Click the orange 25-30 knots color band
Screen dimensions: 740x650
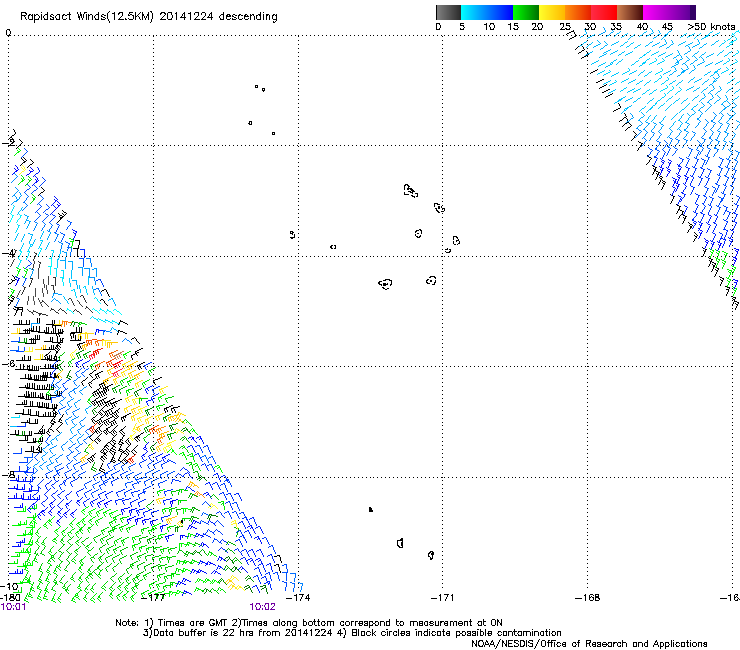pos(578,12)
